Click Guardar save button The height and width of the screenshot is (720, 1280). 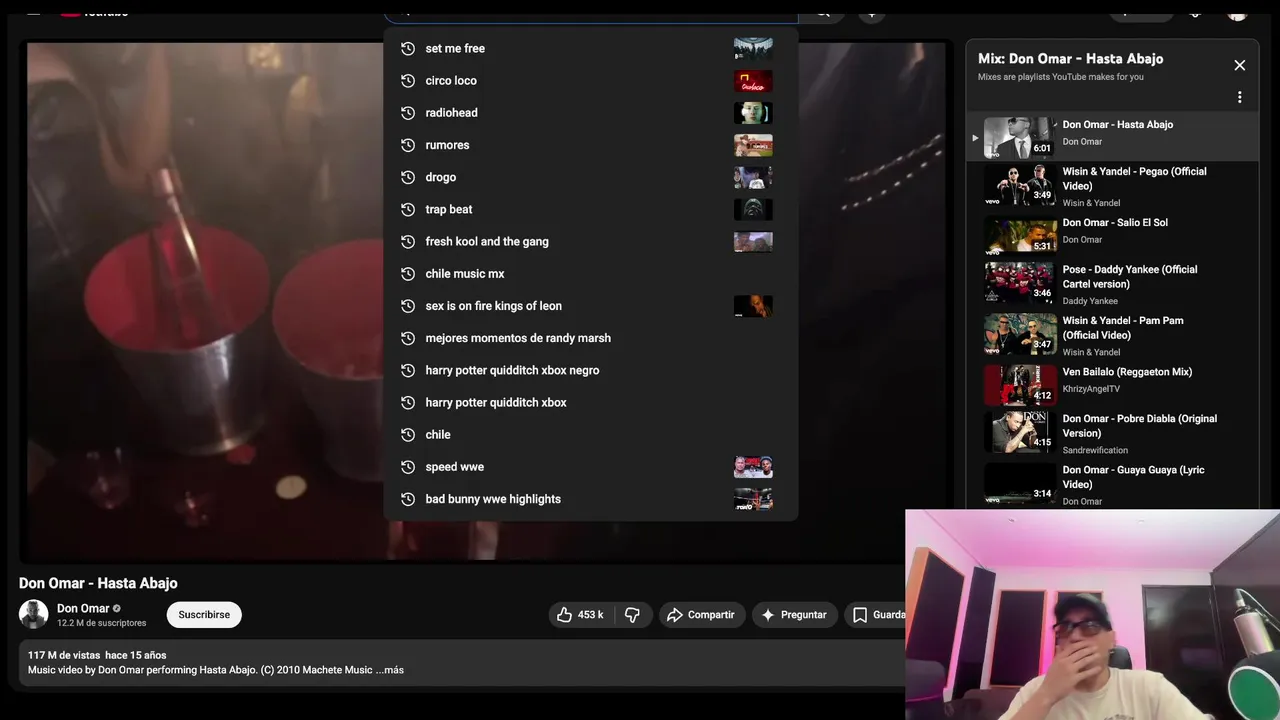point(877,615)
